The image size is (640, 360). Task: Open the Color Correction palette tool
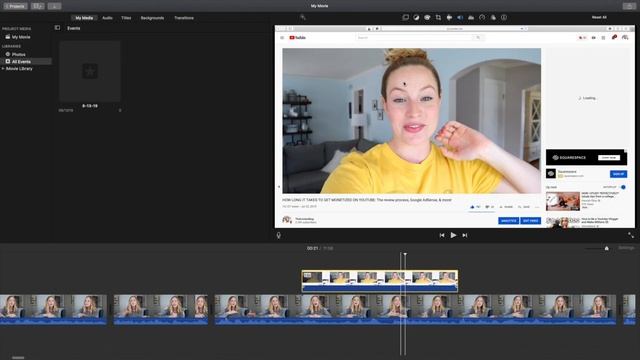(427, 18)
